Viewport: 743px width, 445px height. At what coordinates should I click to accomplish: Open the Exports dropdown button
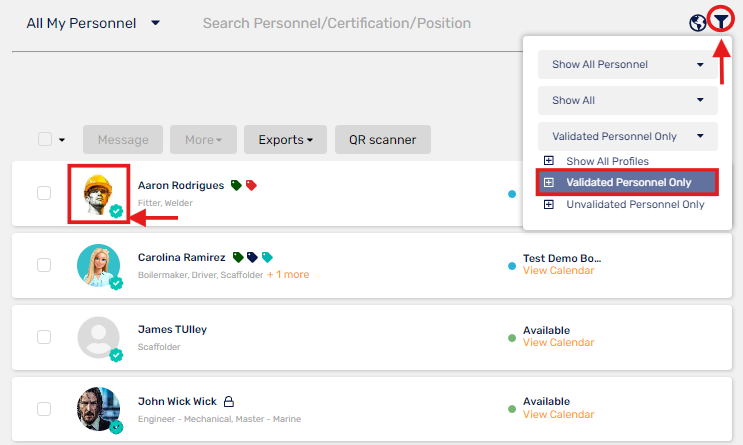(x=285, y=140)
